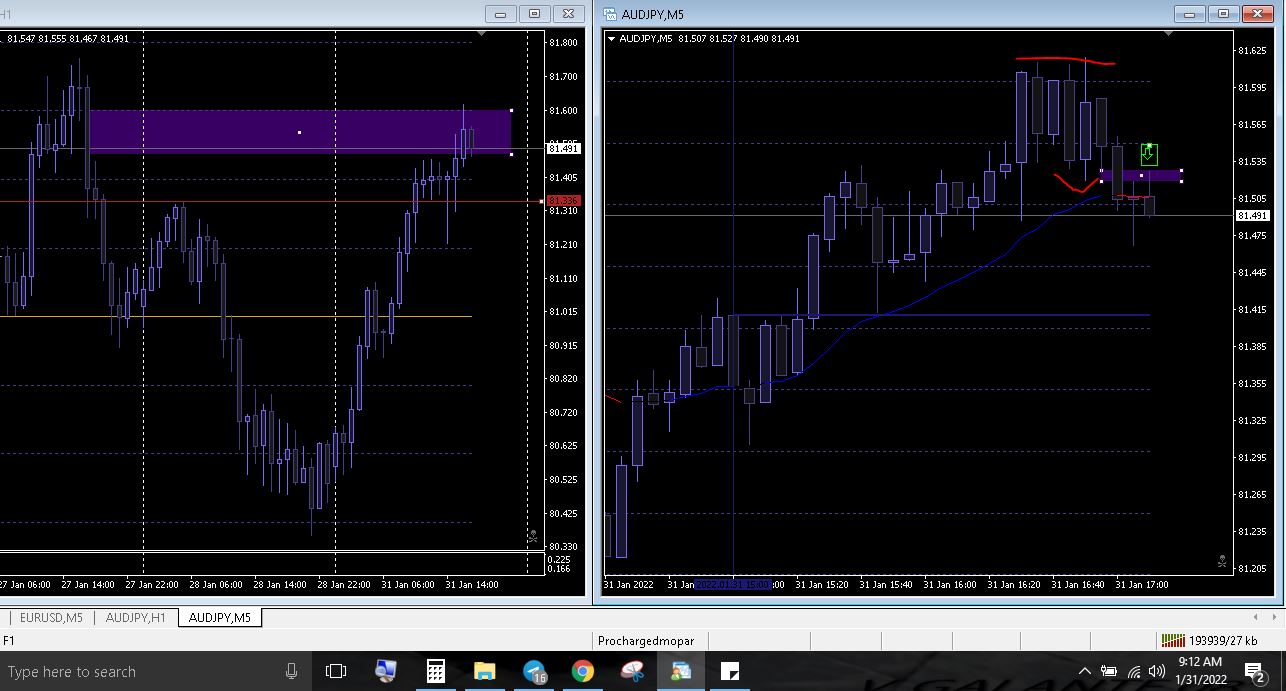Click the '28 Jan 14:00' time label
The height and width of the screenshot is (691, 1286).
click(x=280, y=584)
